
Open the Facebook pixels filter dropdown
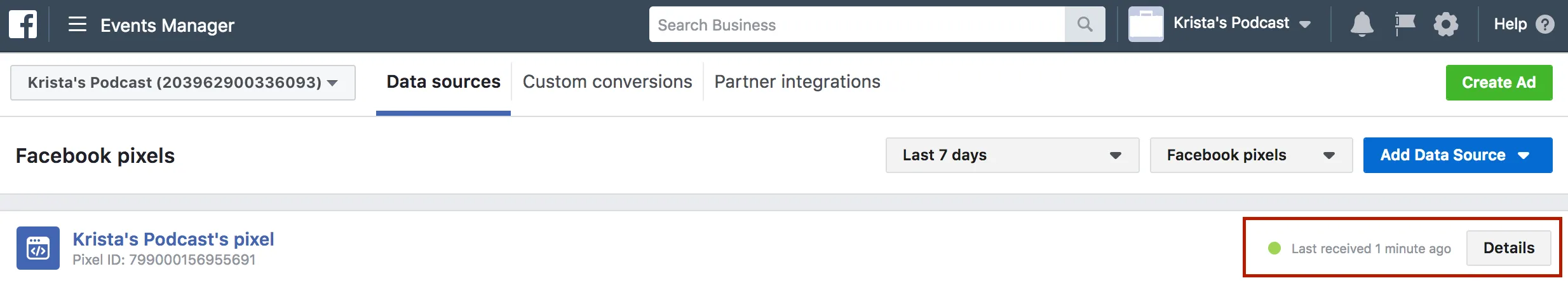pos(1251,155)
